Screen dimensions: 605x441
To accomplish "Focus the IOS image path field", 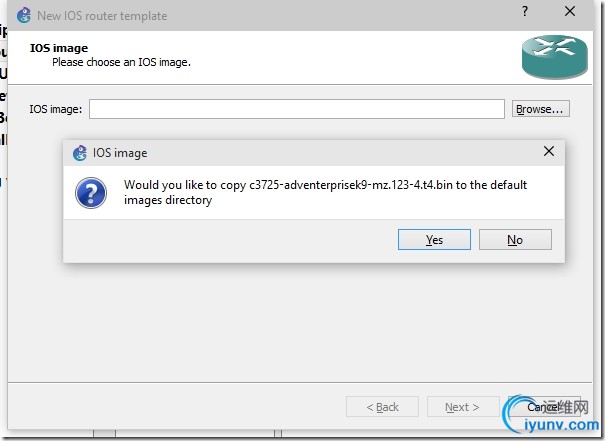I will [x=297, y=109].
